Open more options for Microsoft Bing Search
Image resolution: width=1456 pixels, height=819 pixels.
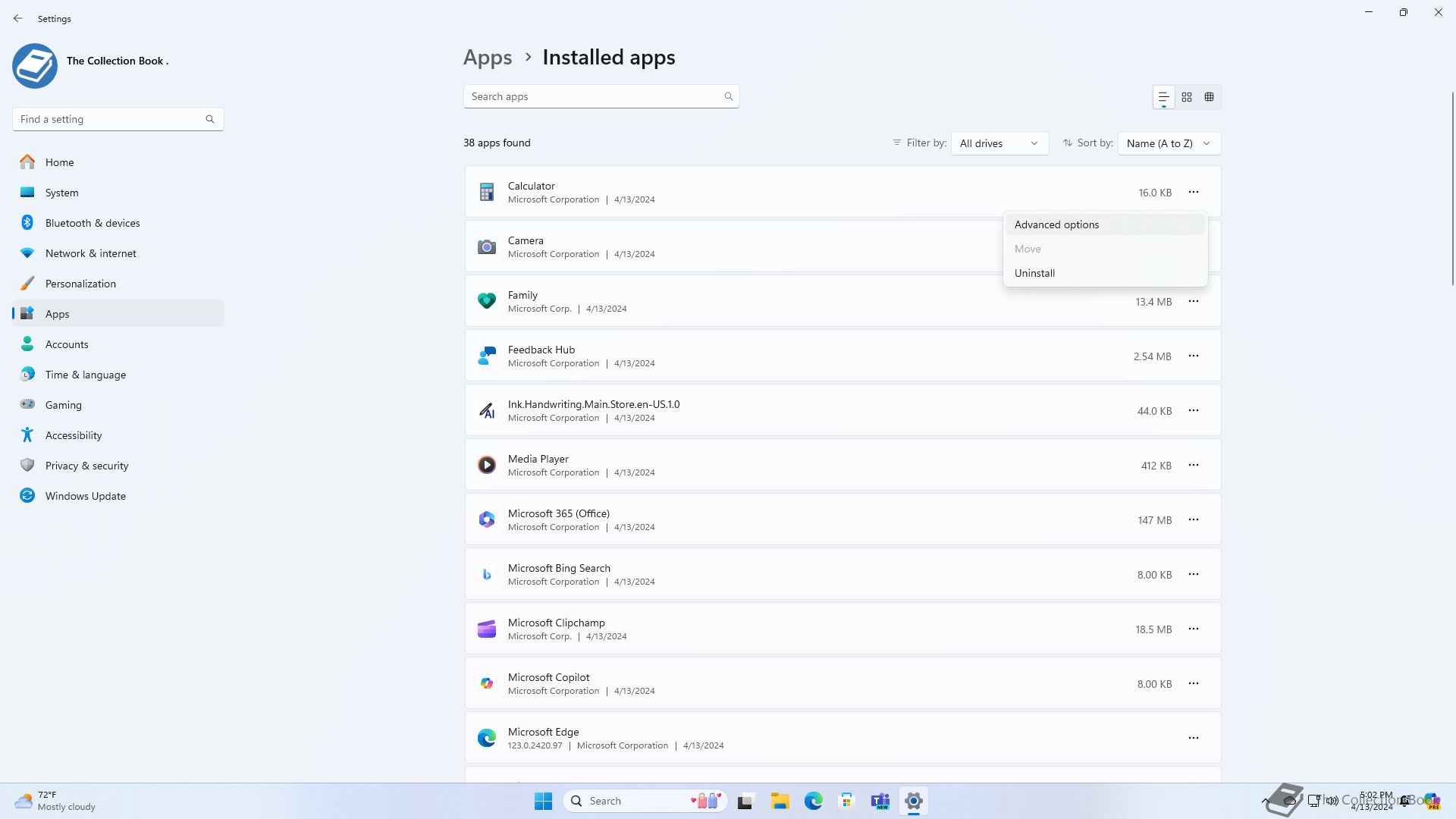tap(1193, 574)
